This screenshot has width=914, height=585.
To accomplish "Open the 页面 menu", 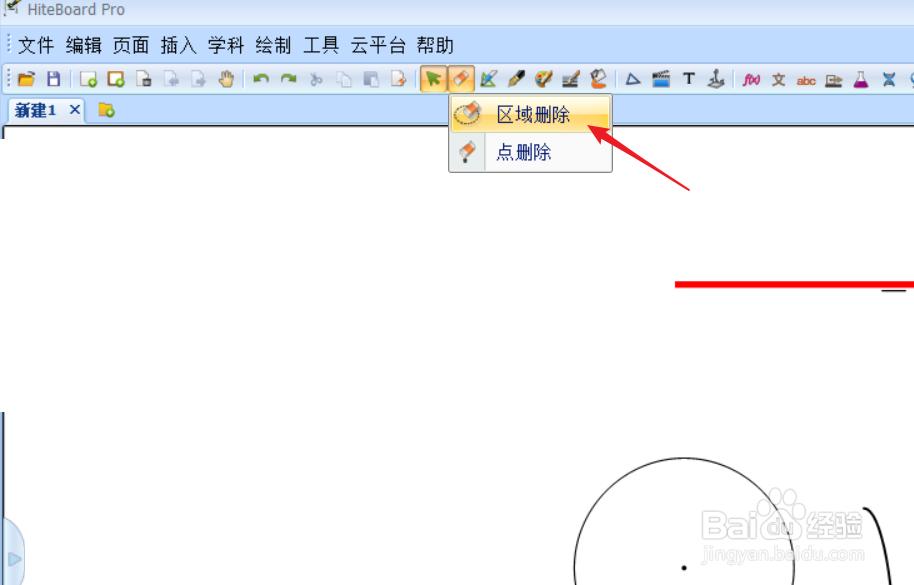I will pyautogui.click(x=131, y=45).
